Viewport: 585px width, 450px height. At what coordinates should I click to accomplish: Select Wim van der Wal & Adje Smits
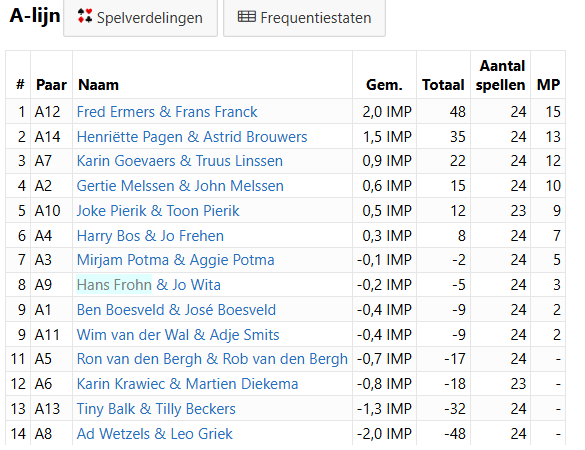click(x=178, y=335)
